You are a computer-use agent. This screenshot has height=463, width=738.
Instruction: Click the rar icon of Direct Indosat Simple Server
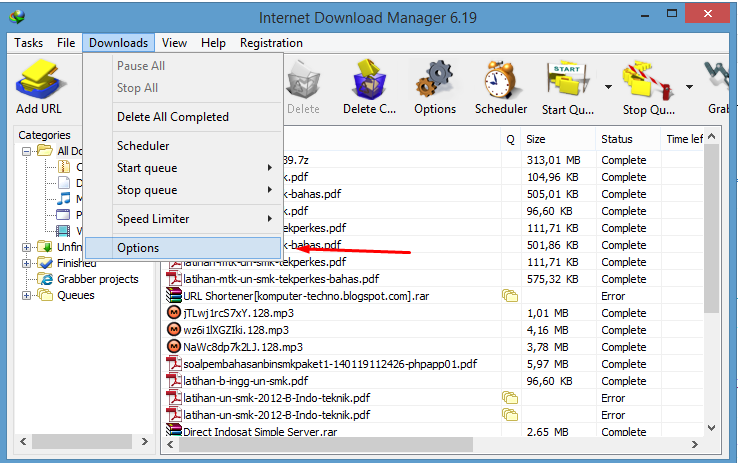pos(174,430)
